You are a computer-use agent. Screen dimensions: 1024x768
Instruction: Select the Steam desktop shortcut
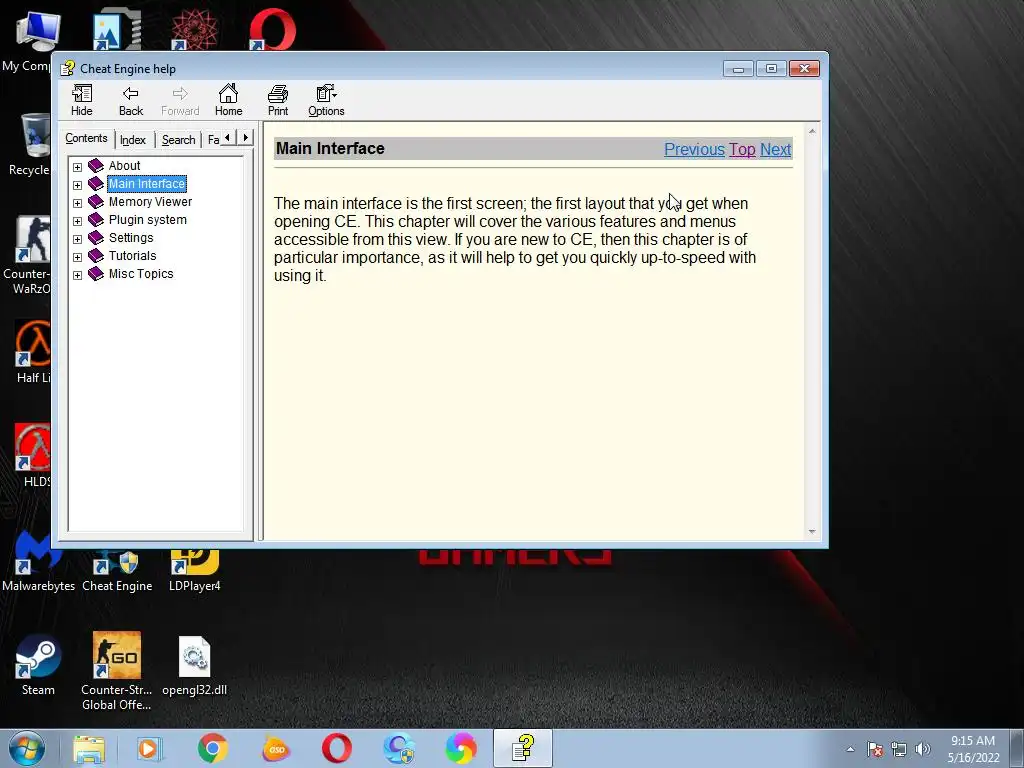point(38,666)
